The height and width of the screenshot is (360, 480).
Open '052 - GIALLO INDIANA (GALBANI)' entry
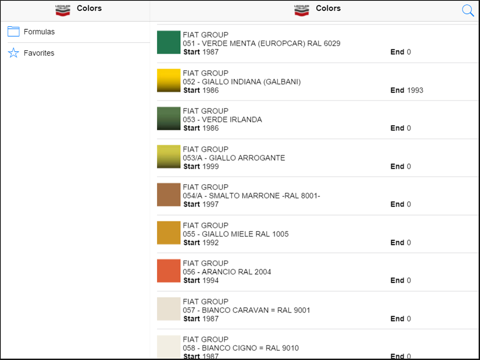[242, 82]
